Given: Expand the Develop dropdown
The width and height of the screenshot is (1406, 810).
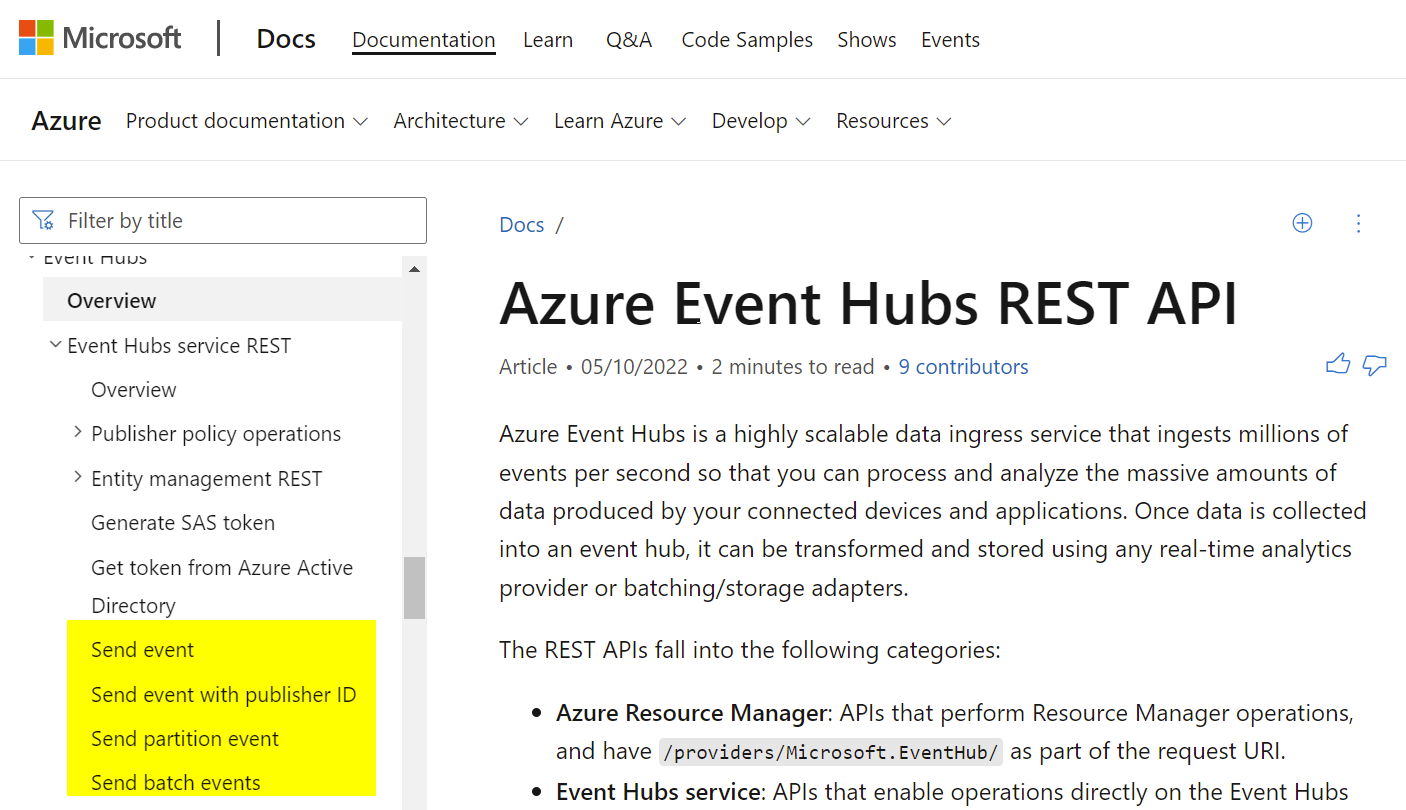Looking at the screenshot, I should (761, 121).
